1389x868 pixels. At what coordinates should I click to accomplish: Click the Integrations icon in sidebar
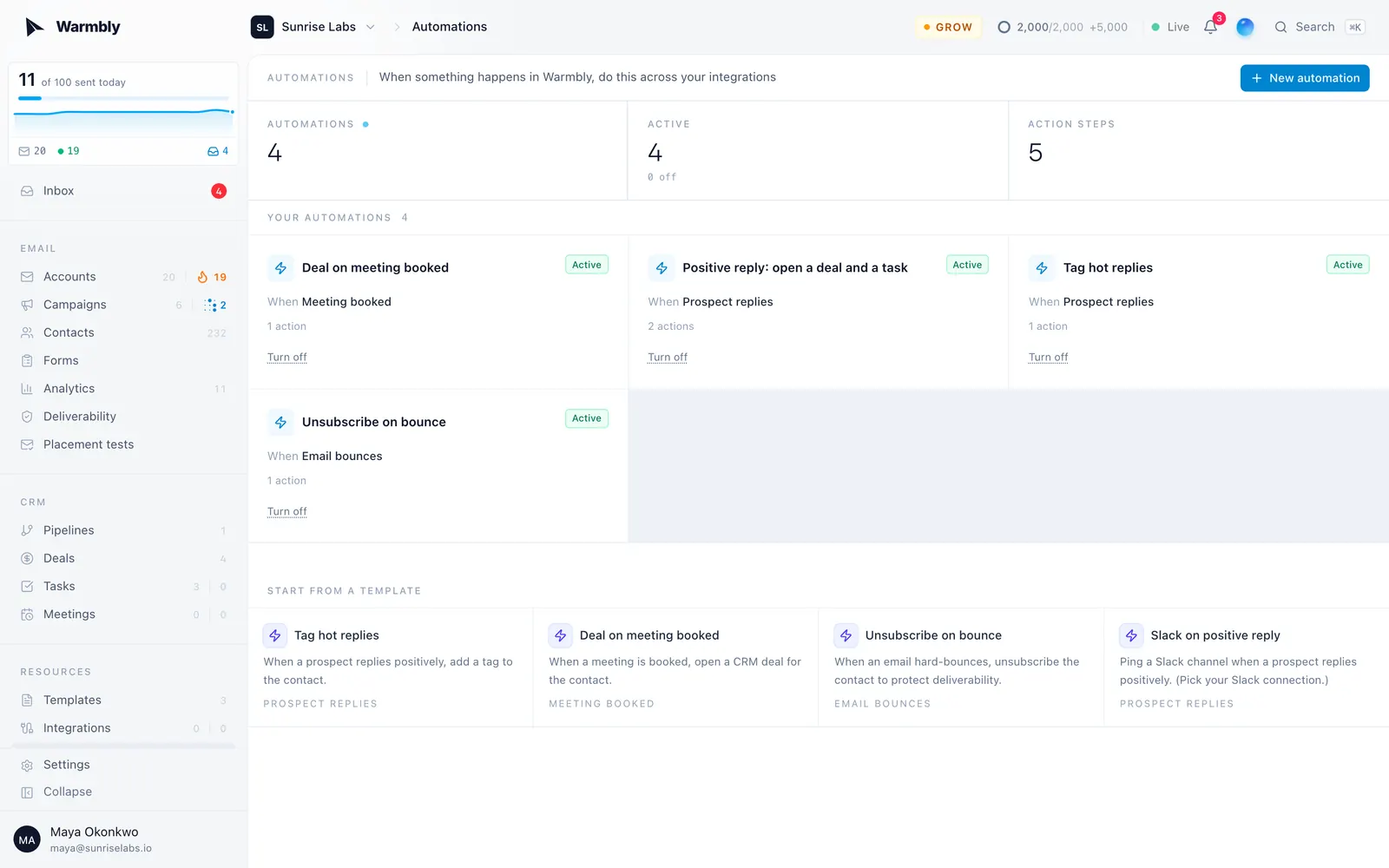[27, 728]
